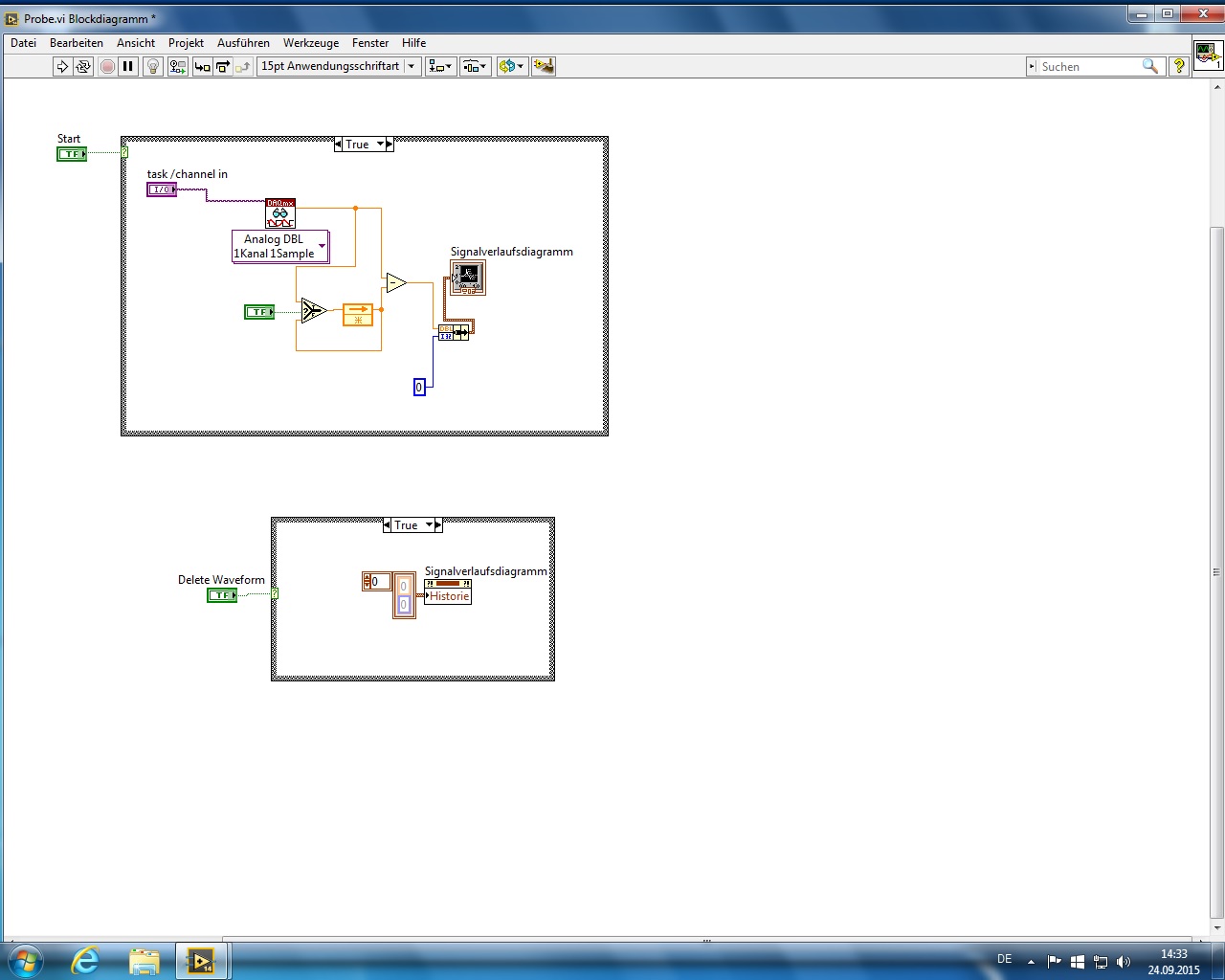The height and width of the screenshot is (980, 1225).
Task: Select the DAQmx Read node
Action: coord(280,213)
